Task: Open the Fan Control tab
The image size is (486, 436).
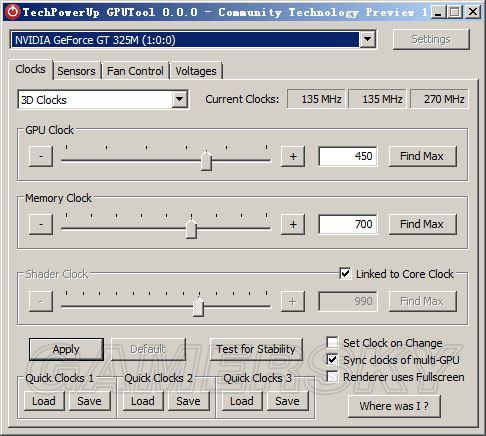Action: (x=135, y=71)
